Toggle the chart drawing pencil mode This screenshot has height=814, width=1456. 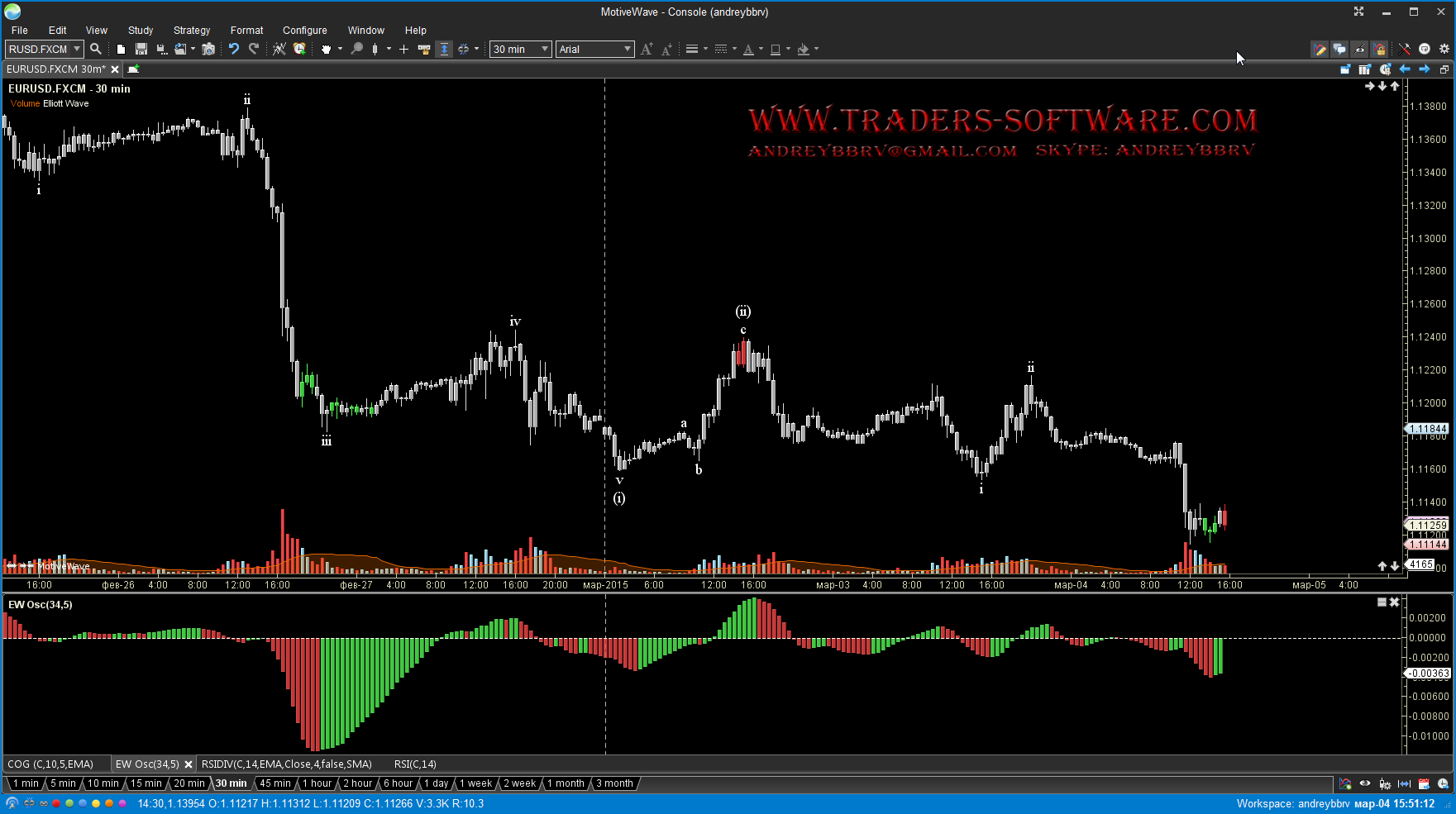[x=1320, y=50]
